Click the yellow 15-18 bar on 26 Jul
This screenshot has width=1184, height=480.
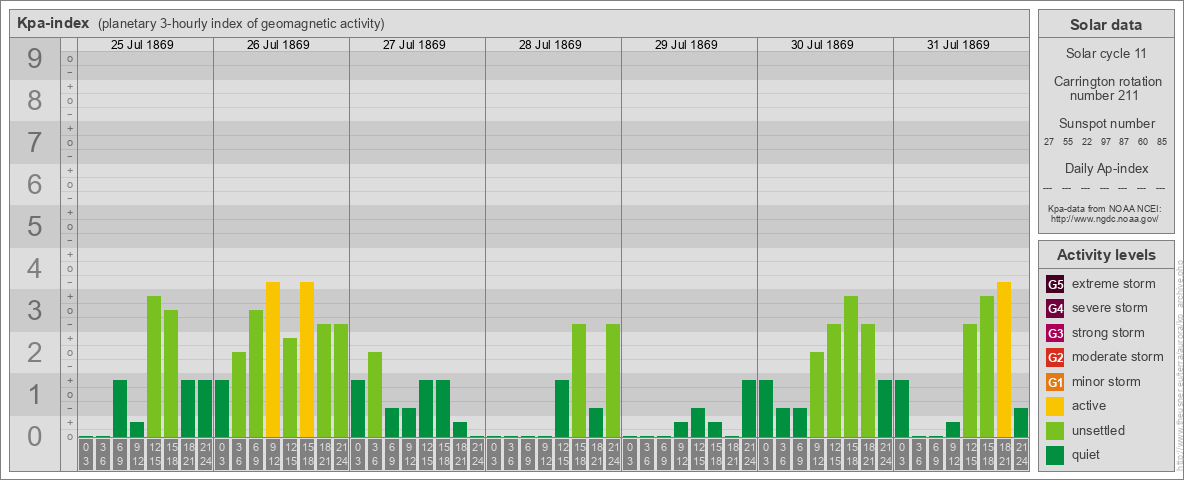pos(307,360)
